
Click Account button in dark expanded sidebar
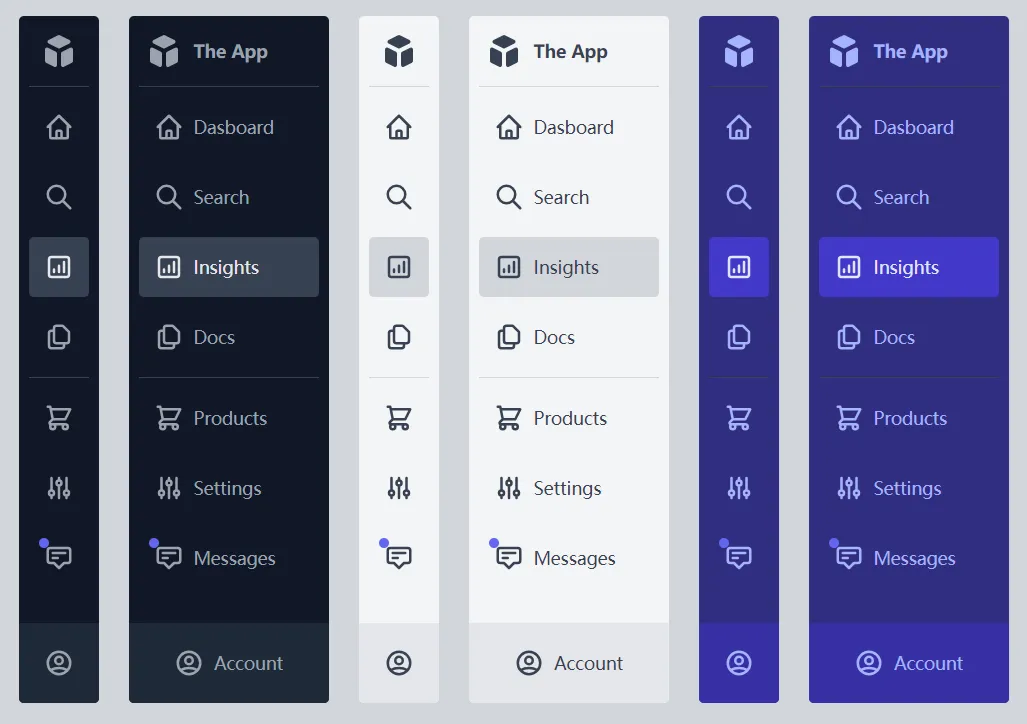pos(229,663)
